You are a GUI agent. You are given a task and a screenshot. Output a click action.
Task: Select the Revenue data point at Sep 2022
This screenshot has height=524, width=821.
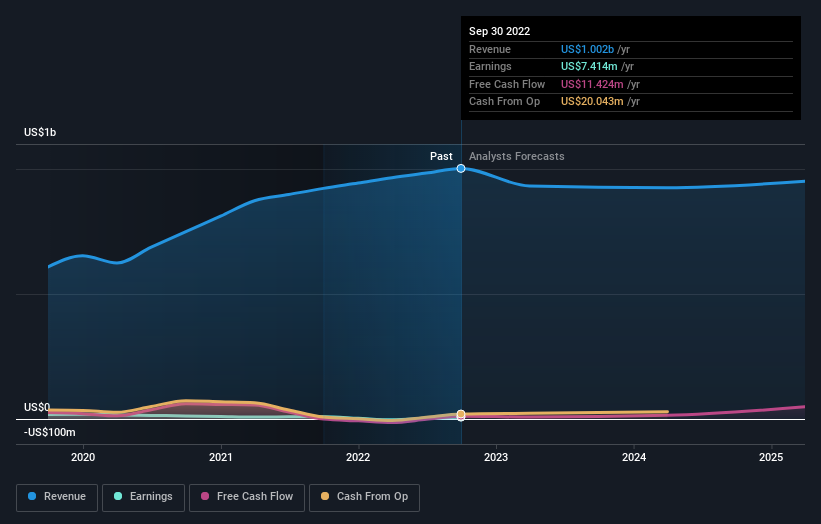(461, 169)
